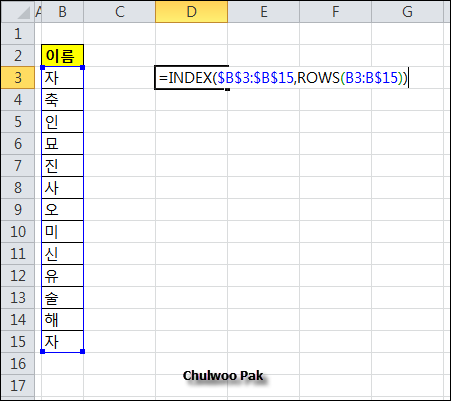This screenshot has width=451, height=401.
Task: Click the bottom-right handle of blue range
Action: tap(83, 351)
